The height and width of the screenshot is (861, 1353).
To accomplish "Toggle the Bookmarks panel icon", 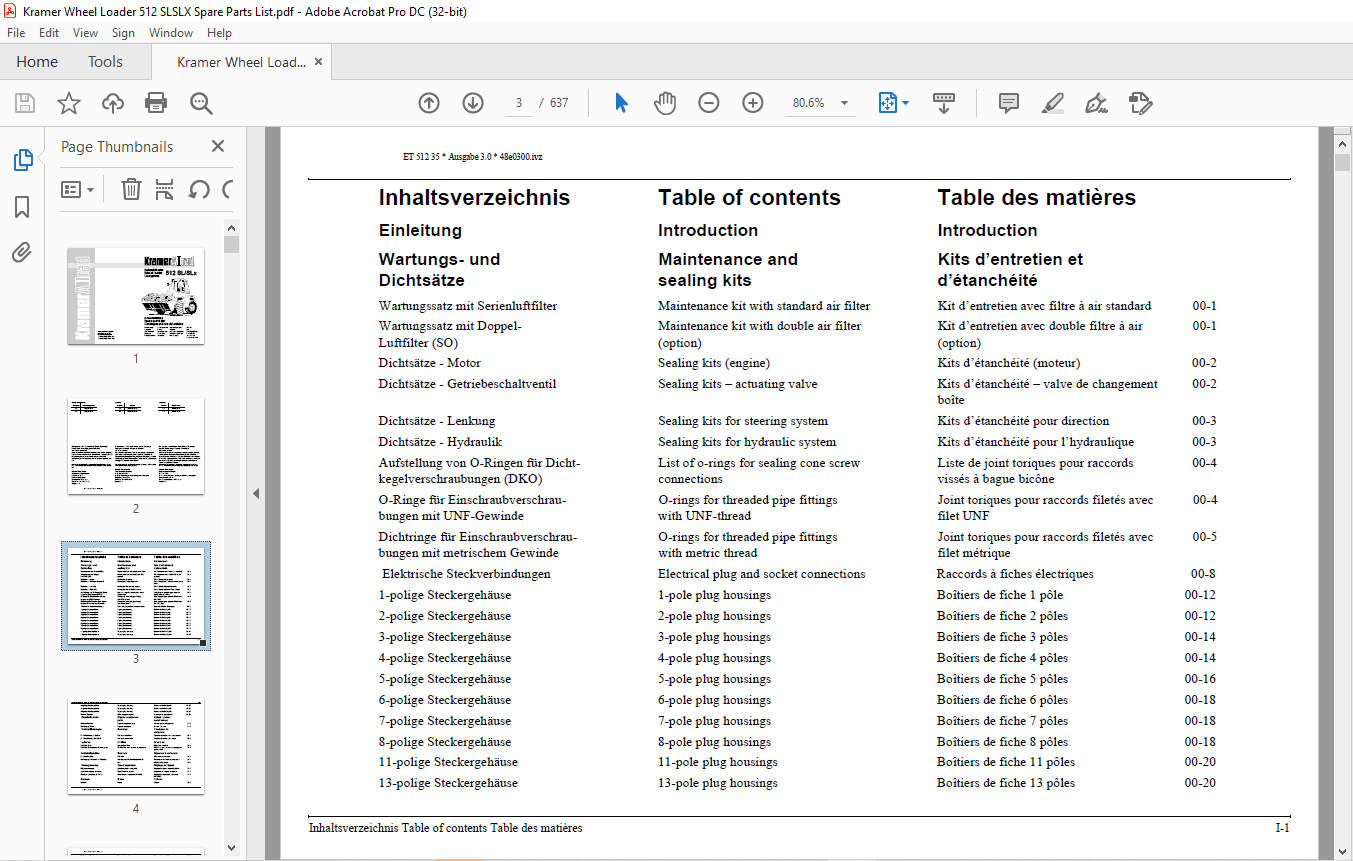I will (x=22, y=207).
